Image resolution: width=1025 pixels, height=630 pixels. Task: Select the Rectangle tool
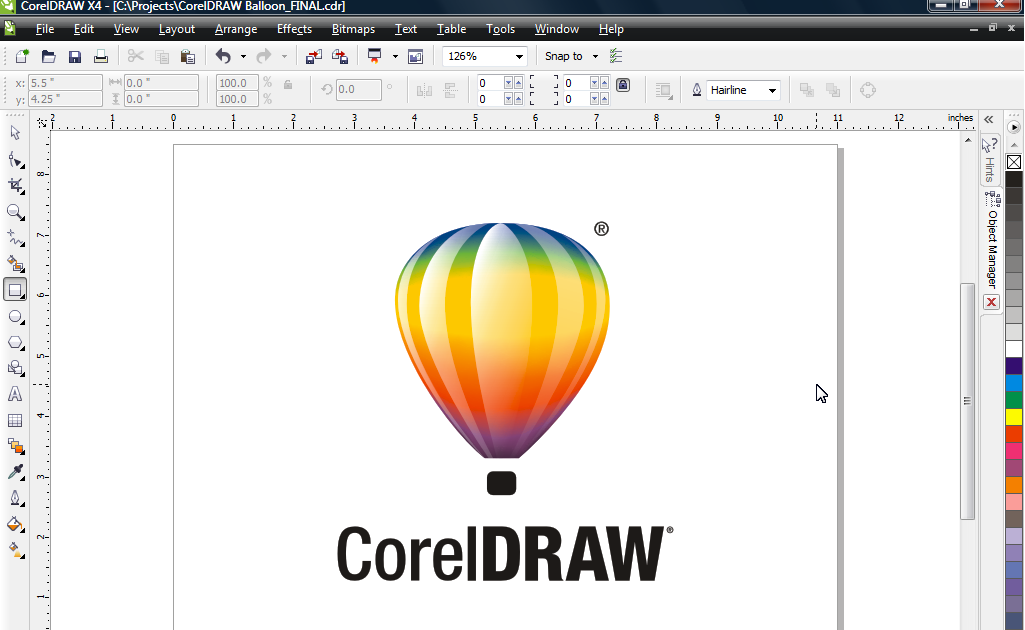click(15, 290)
